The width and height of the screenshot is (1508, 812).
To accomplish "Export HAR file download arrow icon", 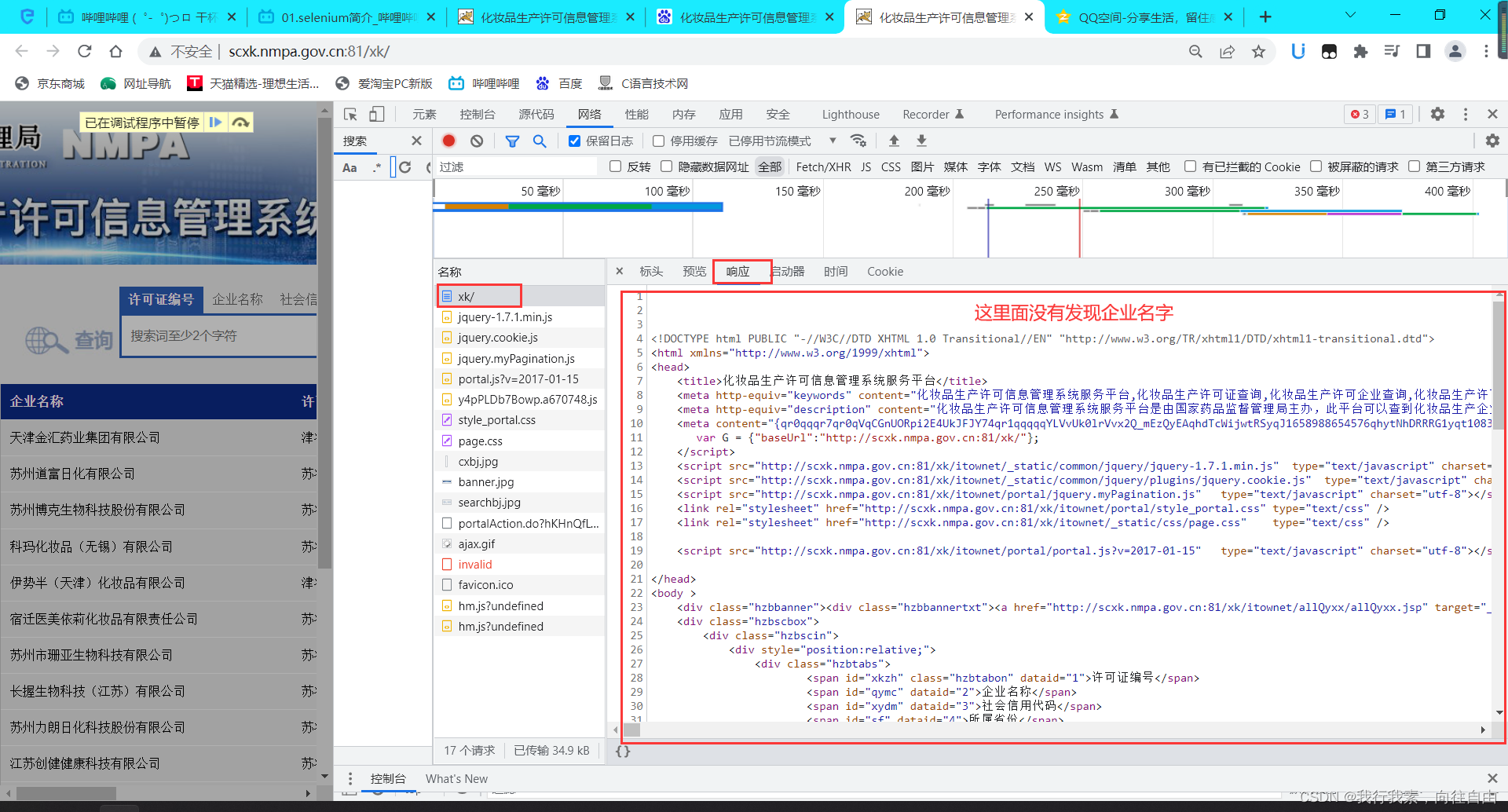I will pyautogui.click(x=921, y=141).
